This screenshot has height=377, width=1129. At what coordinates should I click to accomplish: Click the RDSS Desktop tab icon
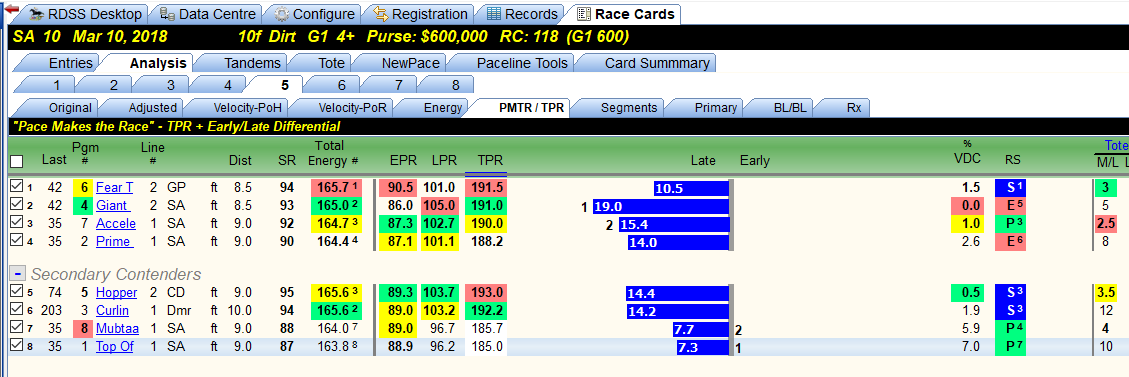[36, 14]
